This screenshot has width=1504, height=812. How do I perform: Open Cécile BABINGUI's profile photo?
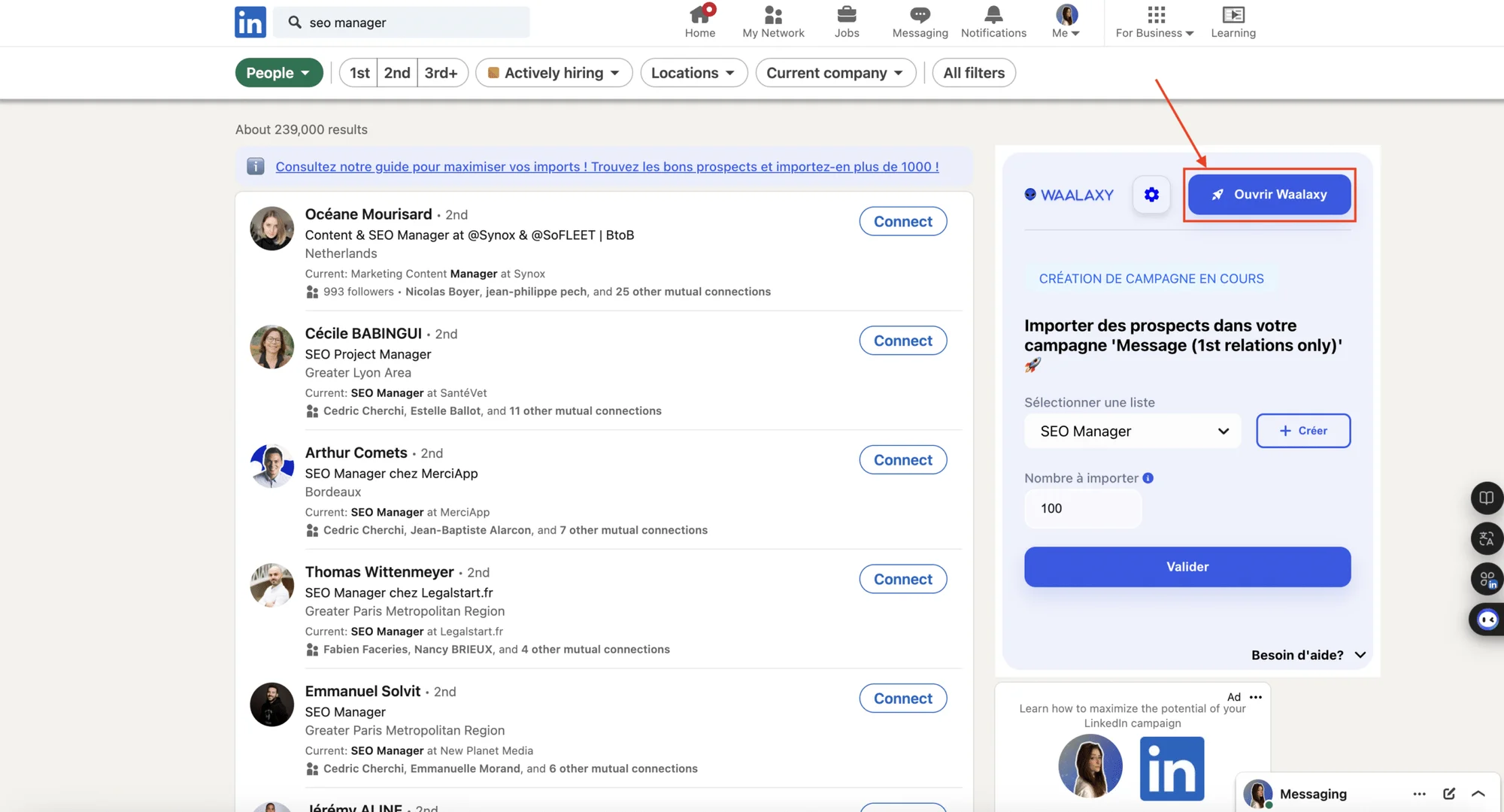tap(271, 347)
